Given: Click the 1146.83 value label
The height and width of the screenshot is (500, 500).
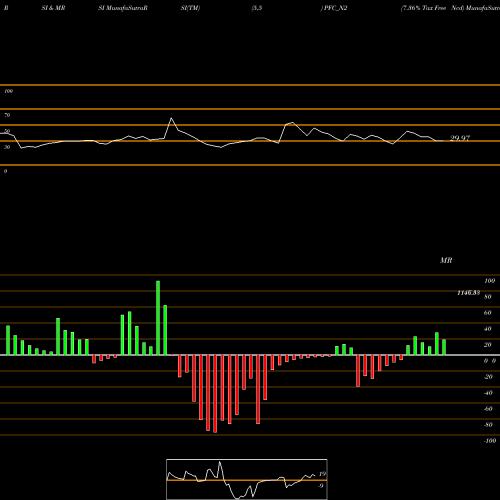Looking at the screenshot, I should [x=468, y=293].
